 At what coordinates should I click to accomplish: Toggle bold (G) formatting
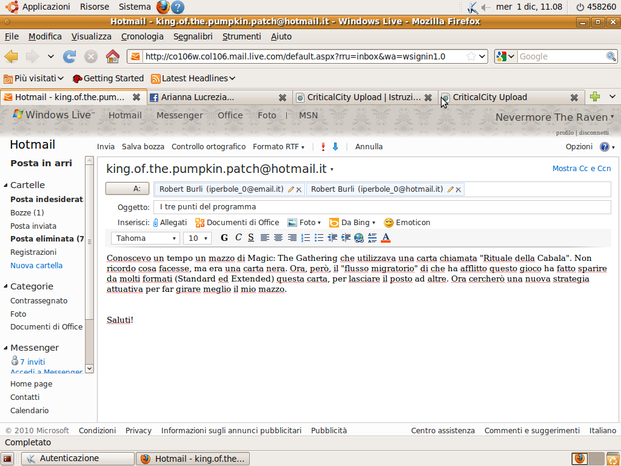tap(224, 238)
